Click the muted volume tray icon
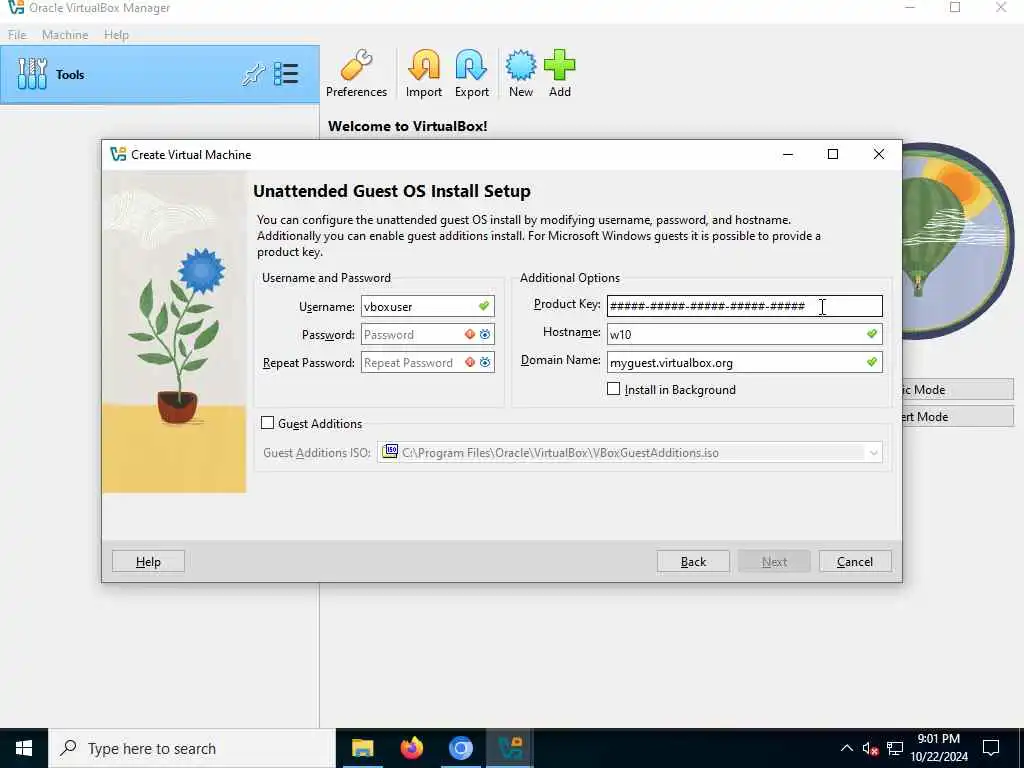This screenshot has height=768, width=1024. pos(870,748)
